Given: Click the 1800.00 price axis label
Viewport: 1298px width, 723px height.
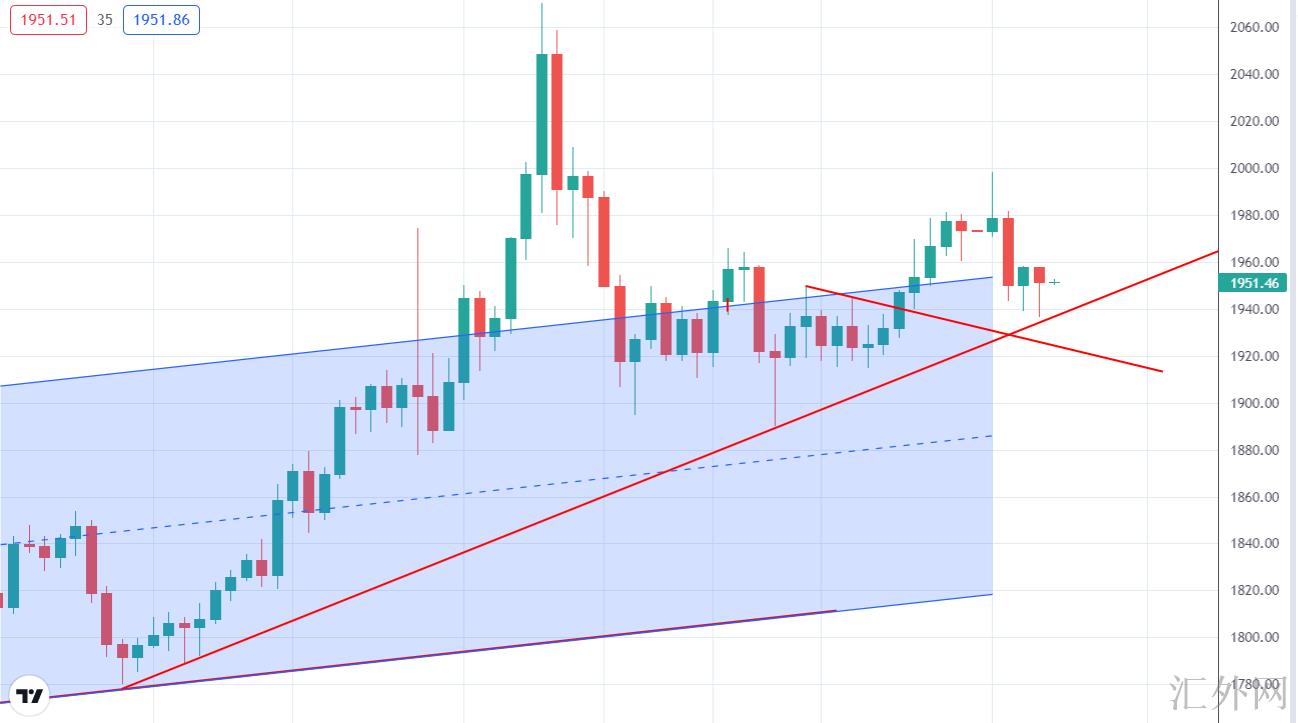Looking at the screenshot, I should [x=1254, y=637].
